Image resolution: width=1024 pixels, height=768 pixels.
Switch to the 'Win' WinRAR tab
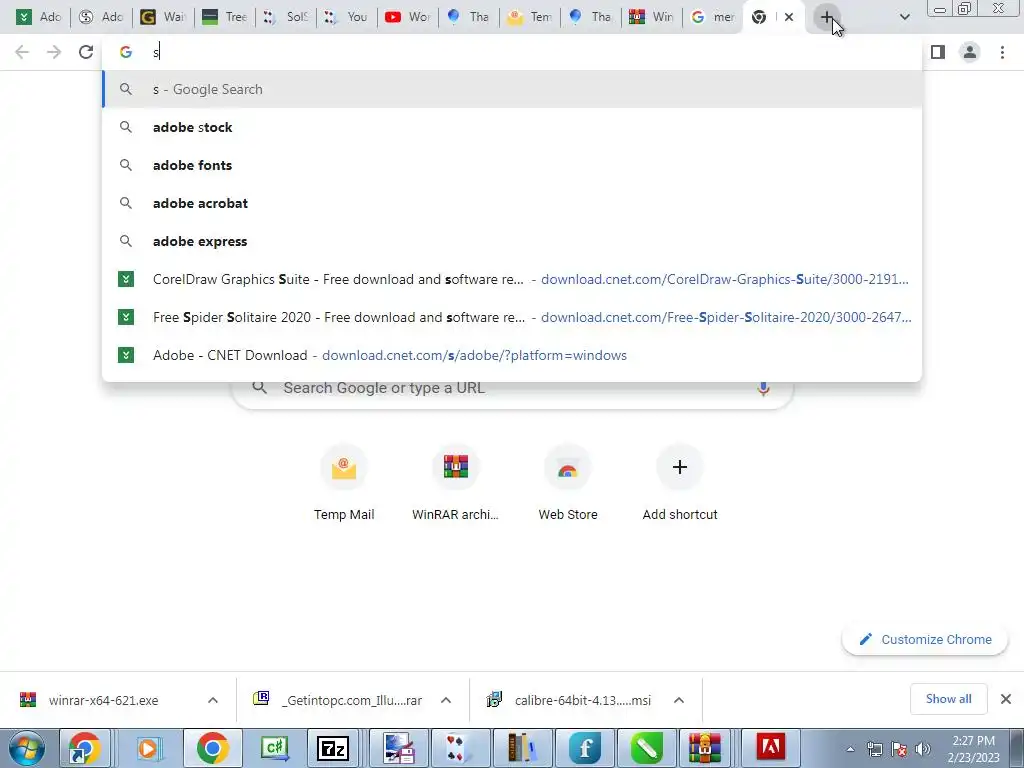click(x=652, y=17)
